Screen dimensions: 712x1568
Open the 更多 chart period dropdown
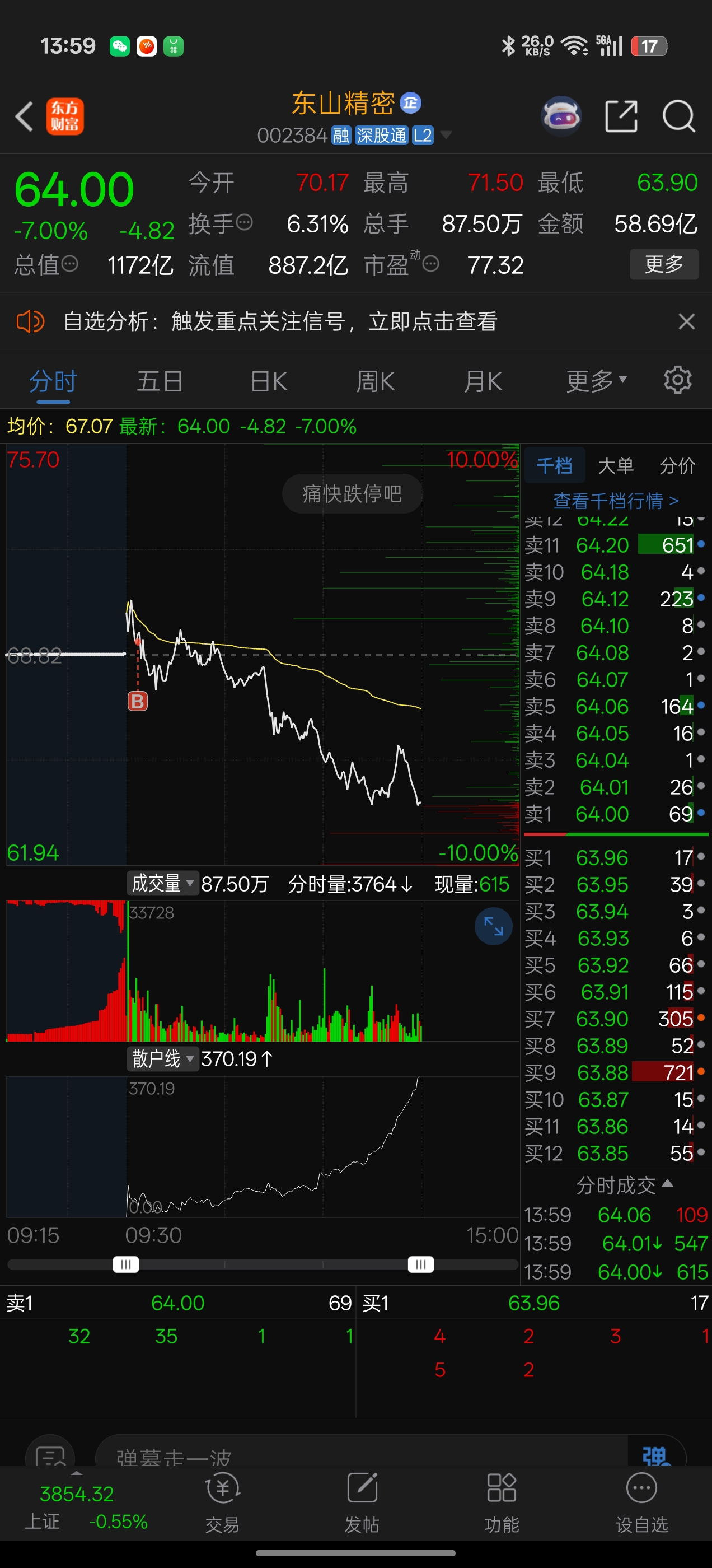pos(596,381)
